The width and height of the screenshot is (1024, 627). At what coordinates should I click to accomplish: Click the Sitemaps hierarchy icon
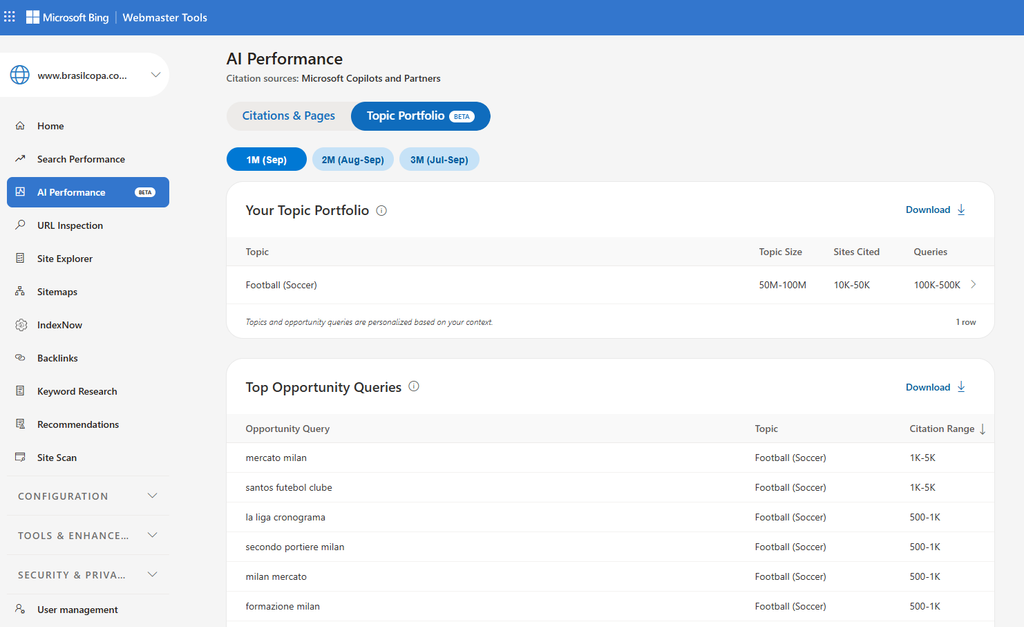point(20,291)
